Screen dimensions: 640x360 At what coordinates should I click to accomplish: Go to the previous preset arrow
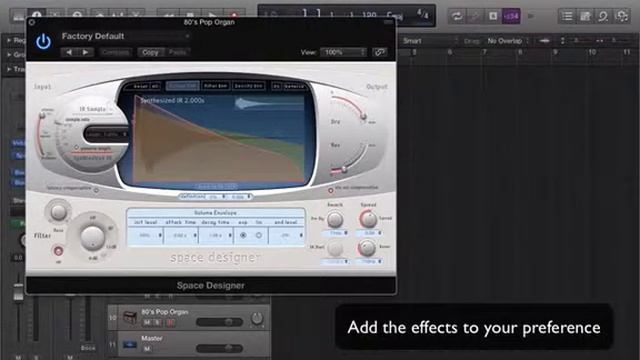69,52
